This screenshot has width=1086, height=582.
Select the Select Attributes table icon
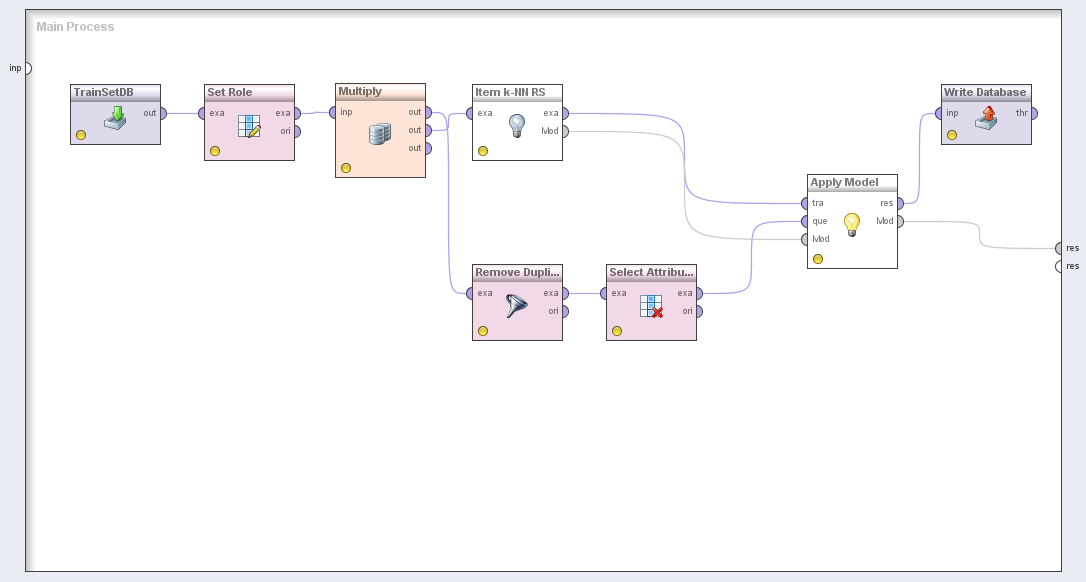(651, 306)
